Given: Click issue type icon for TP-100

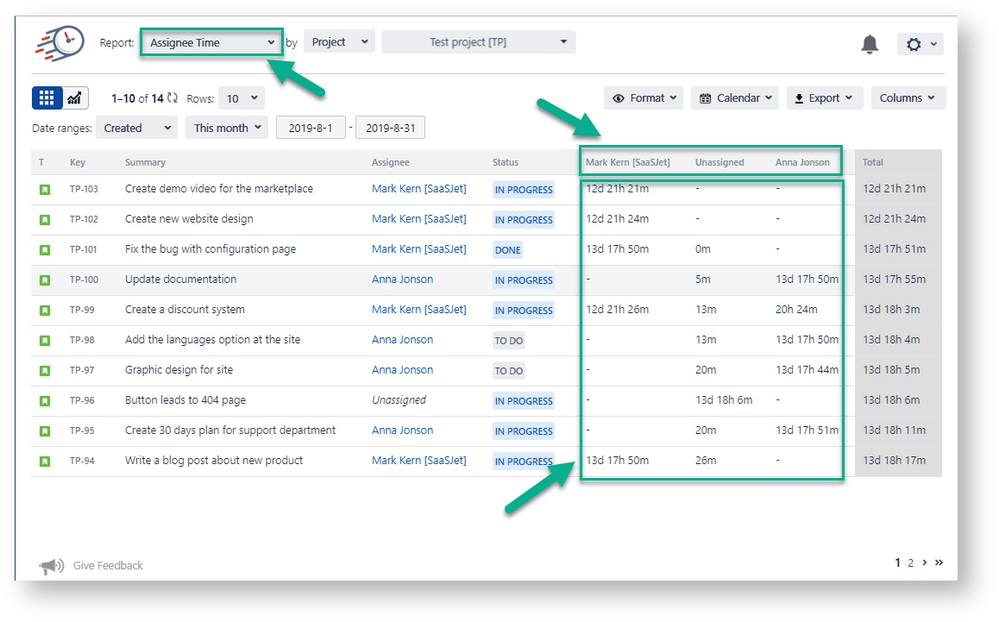Looking at the screenshot, I should coord(45,280).
